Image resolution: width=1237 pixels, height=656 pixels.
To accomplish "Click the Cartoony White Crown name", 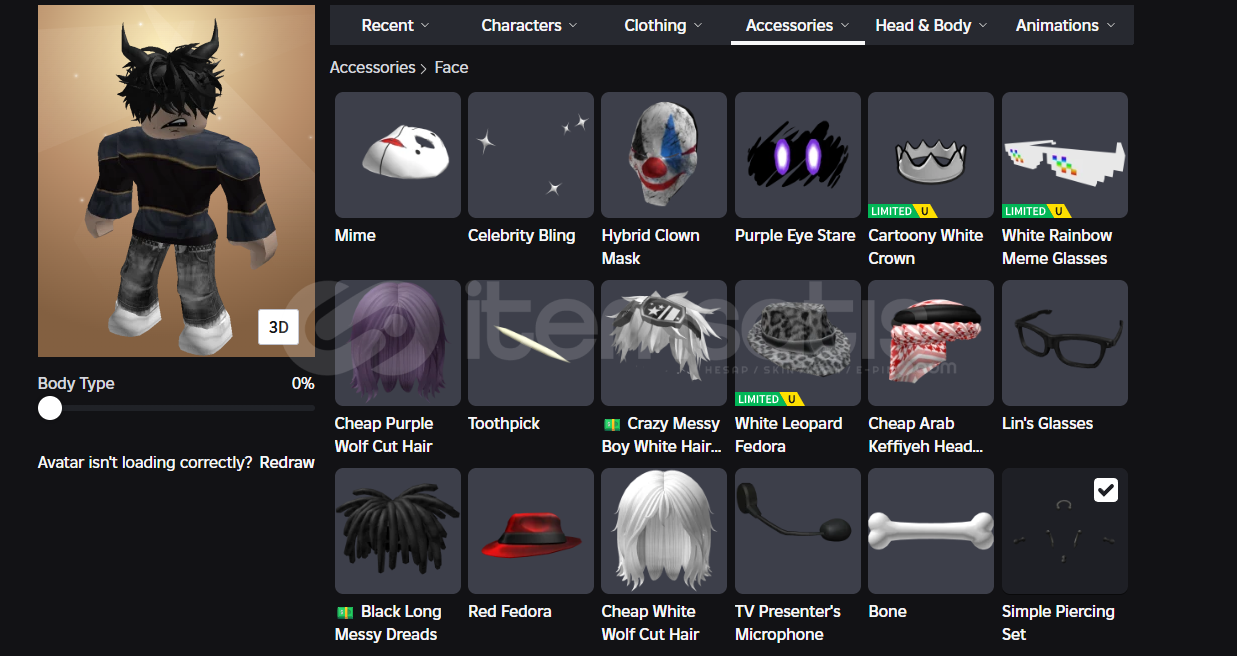I will tap(926, 247).
